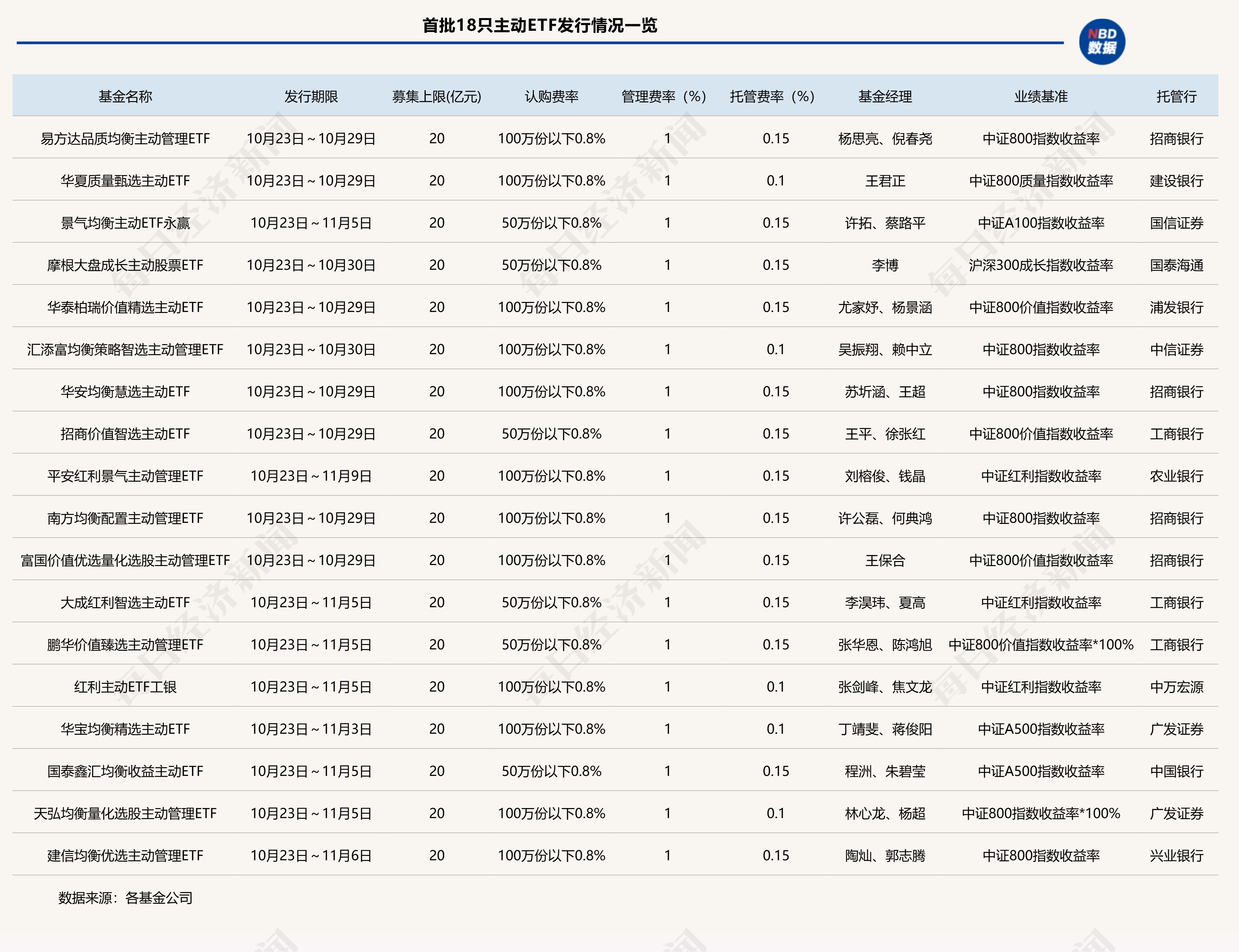Click manager cell 王君正
Image resolution: width=1239 pixels, height=952 pixels.
tap(885, 181)
